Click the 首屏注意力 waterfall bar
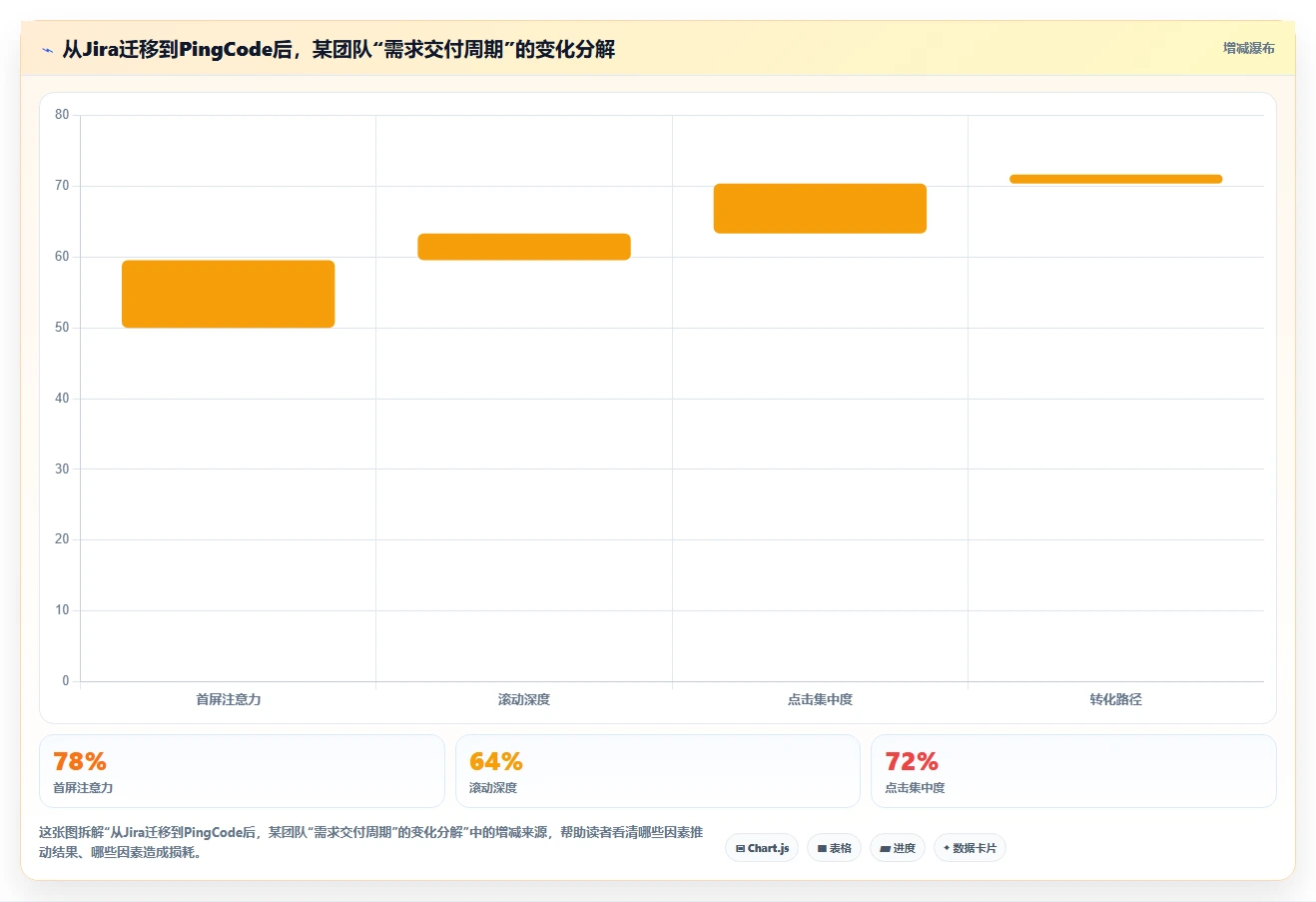Screen dimensions: 1316x902 click(x=229, y=294)
